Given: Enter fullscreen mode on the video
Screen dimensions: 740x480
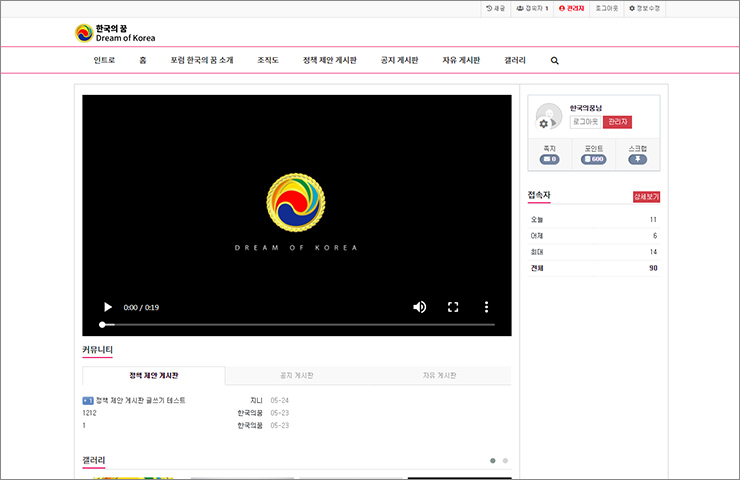Looking at the screenshot, I should tap(453, 307).
